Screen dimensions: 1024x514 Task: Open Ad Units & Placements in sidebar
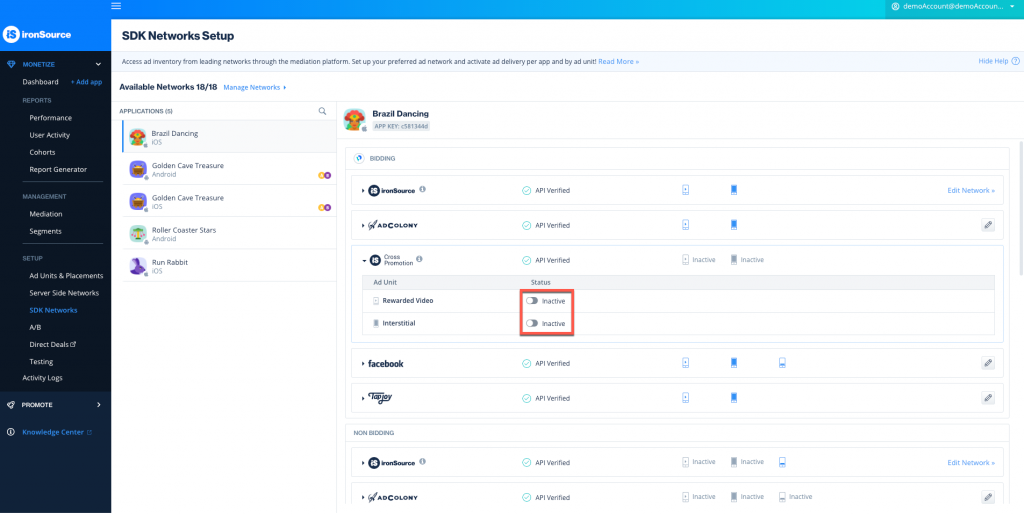[x=66, y=276]
